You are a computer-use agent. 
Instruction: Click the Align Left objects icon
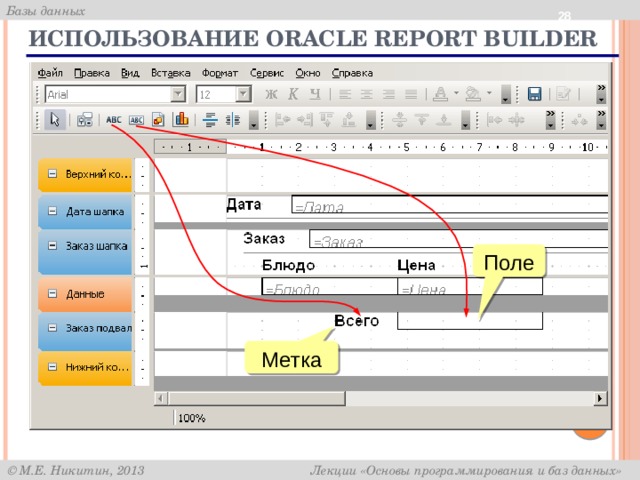[282, 120]
